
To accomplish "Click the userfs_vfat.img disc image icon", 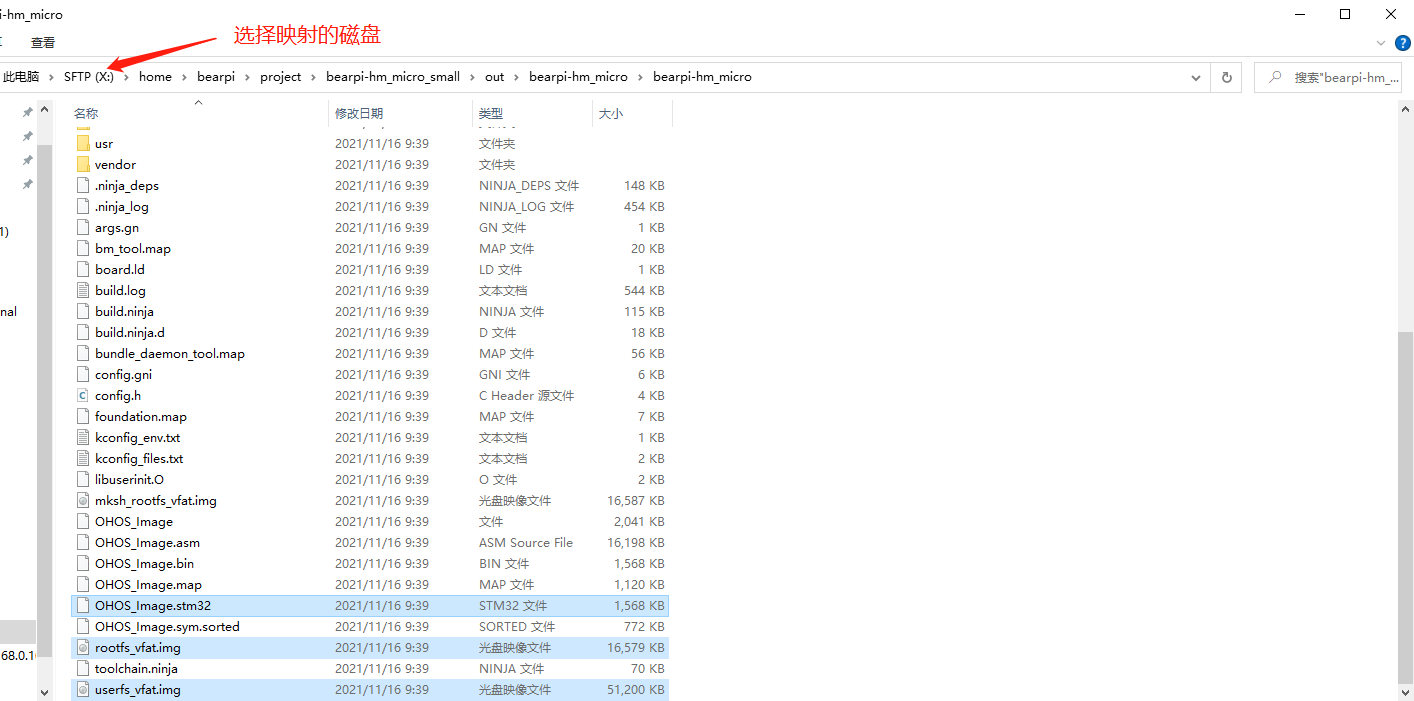I will [x=83, y=689].
